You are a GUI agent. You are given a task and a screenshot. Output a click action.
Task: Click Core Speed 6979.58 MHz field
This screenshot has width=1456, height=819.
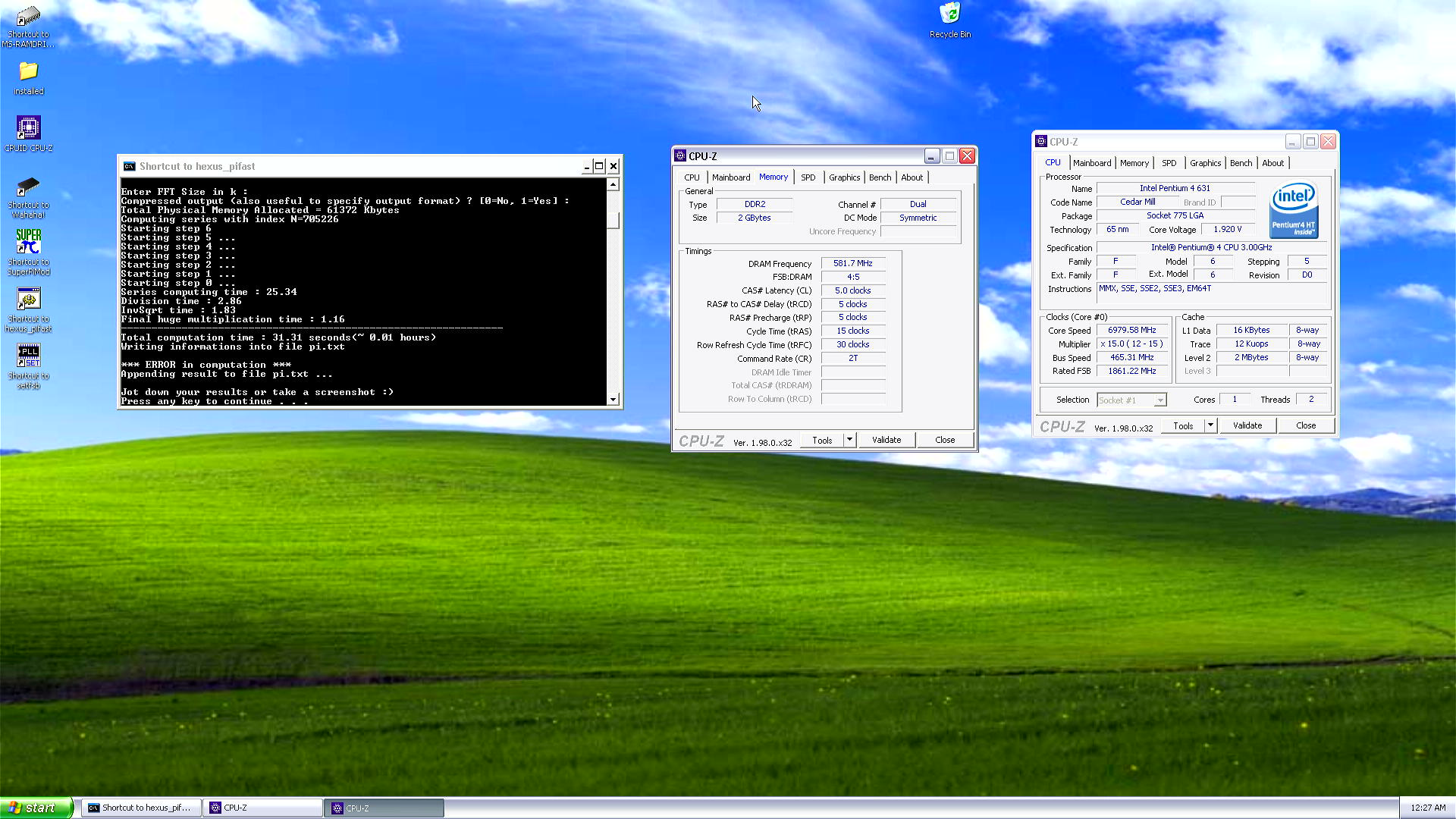[x=1131, y=330]
